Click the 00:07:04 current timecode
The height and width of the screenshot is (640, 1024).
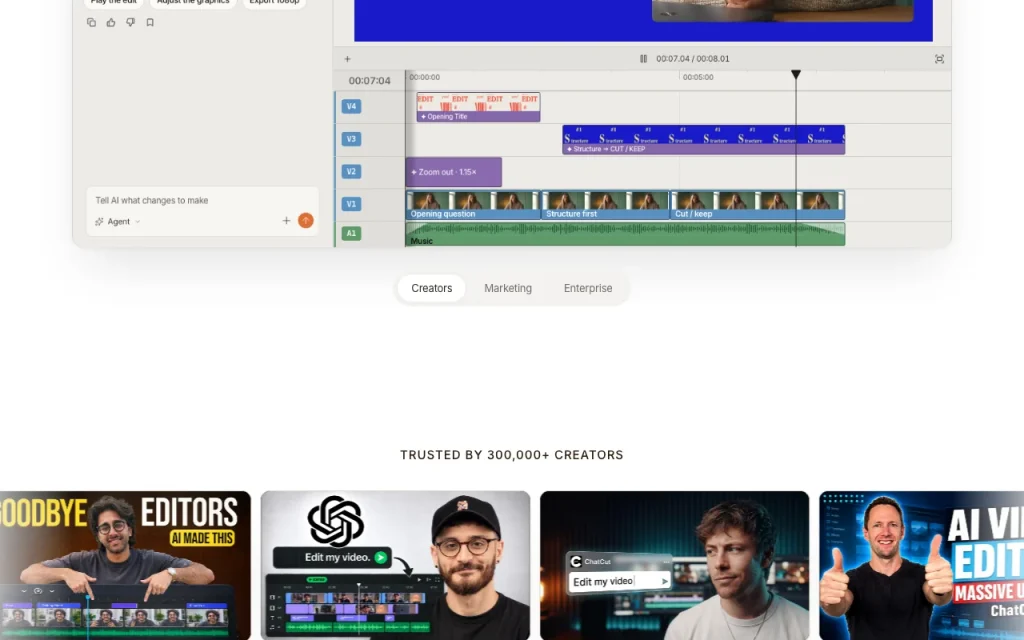(x=369, y=80)
